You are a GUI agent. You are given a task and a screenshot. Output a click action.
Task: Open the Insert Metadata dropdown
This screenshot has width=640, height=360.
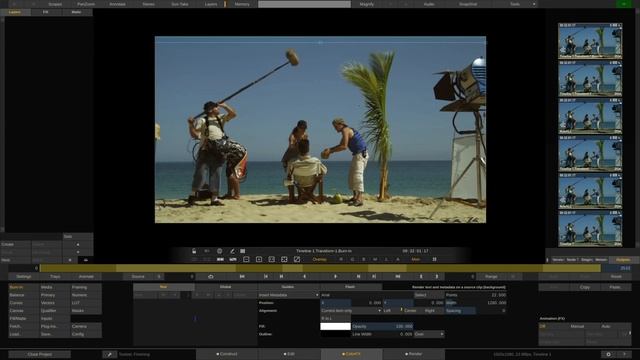click(288, 295)
